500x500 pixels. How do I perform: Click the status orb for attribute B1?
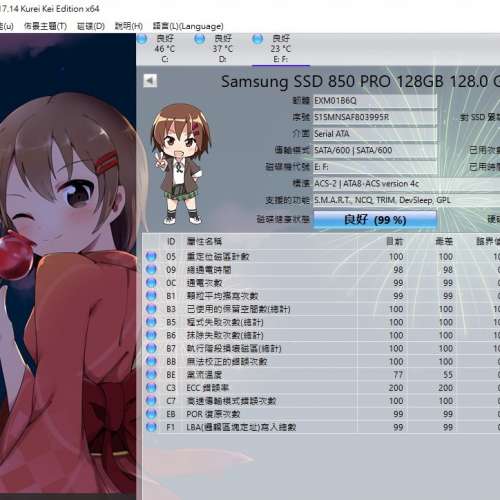[x=151, y=296]
